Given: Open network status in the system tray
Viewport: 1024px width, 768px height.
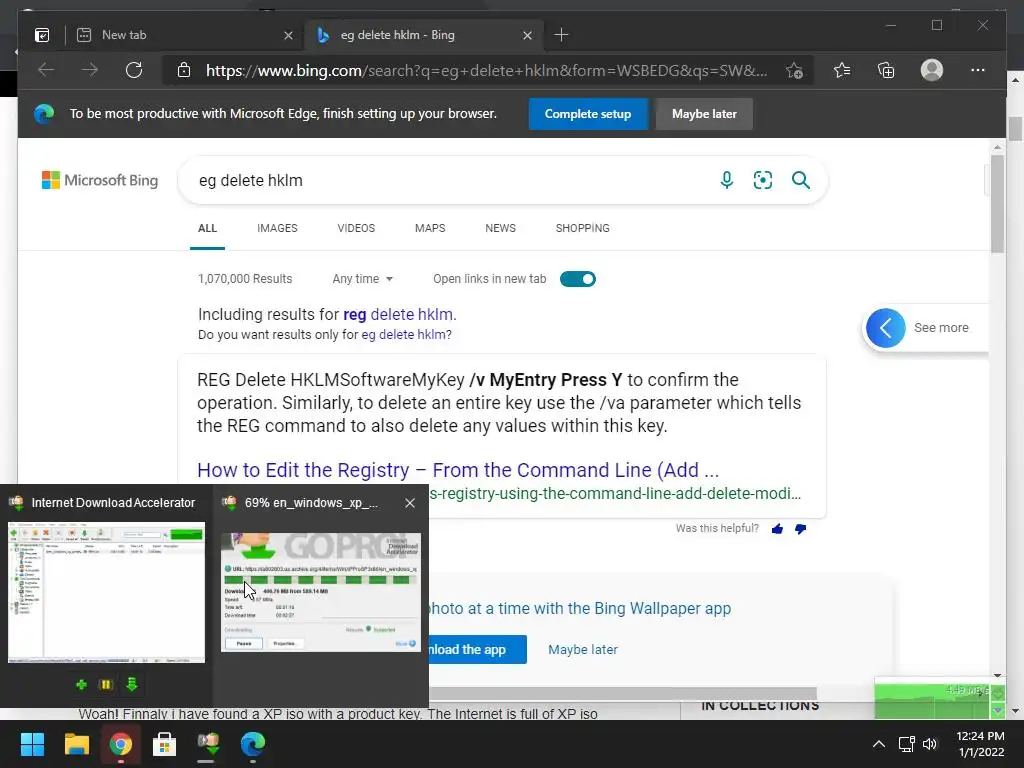Looking at the screenshot, I should click(x=906, y=744).
